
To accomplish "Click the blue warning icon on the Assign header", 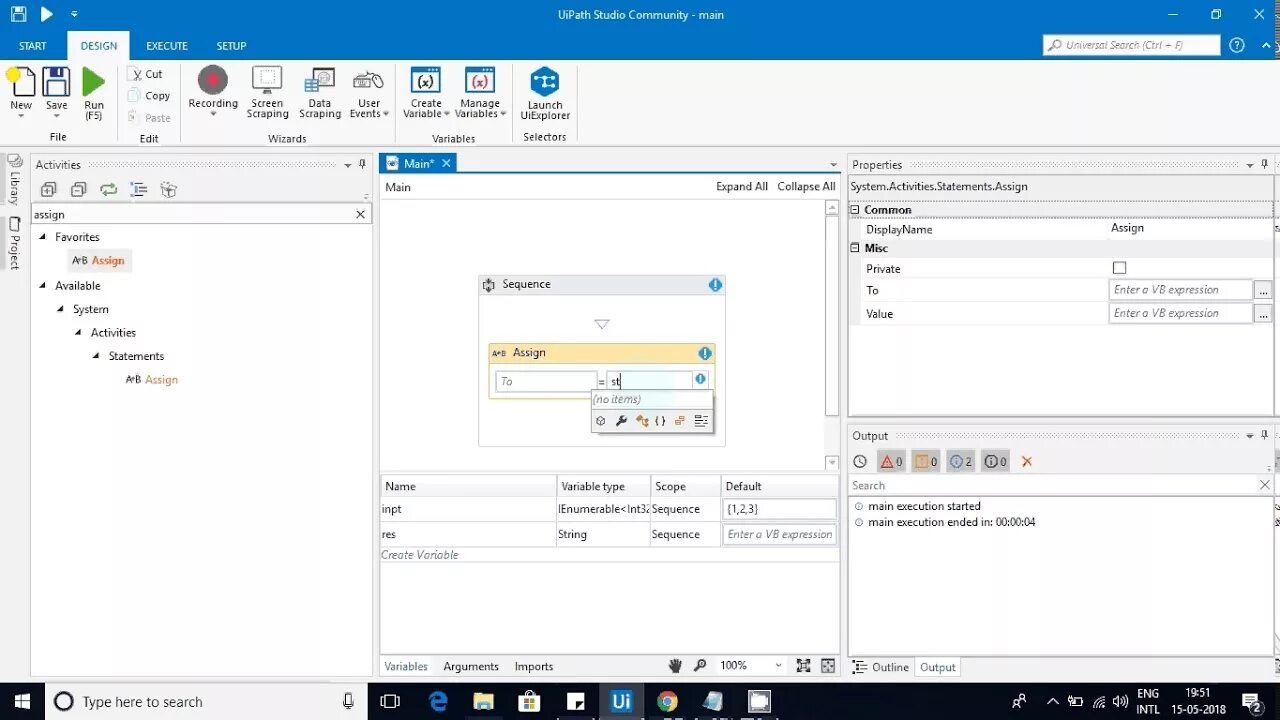I will 705,353.
